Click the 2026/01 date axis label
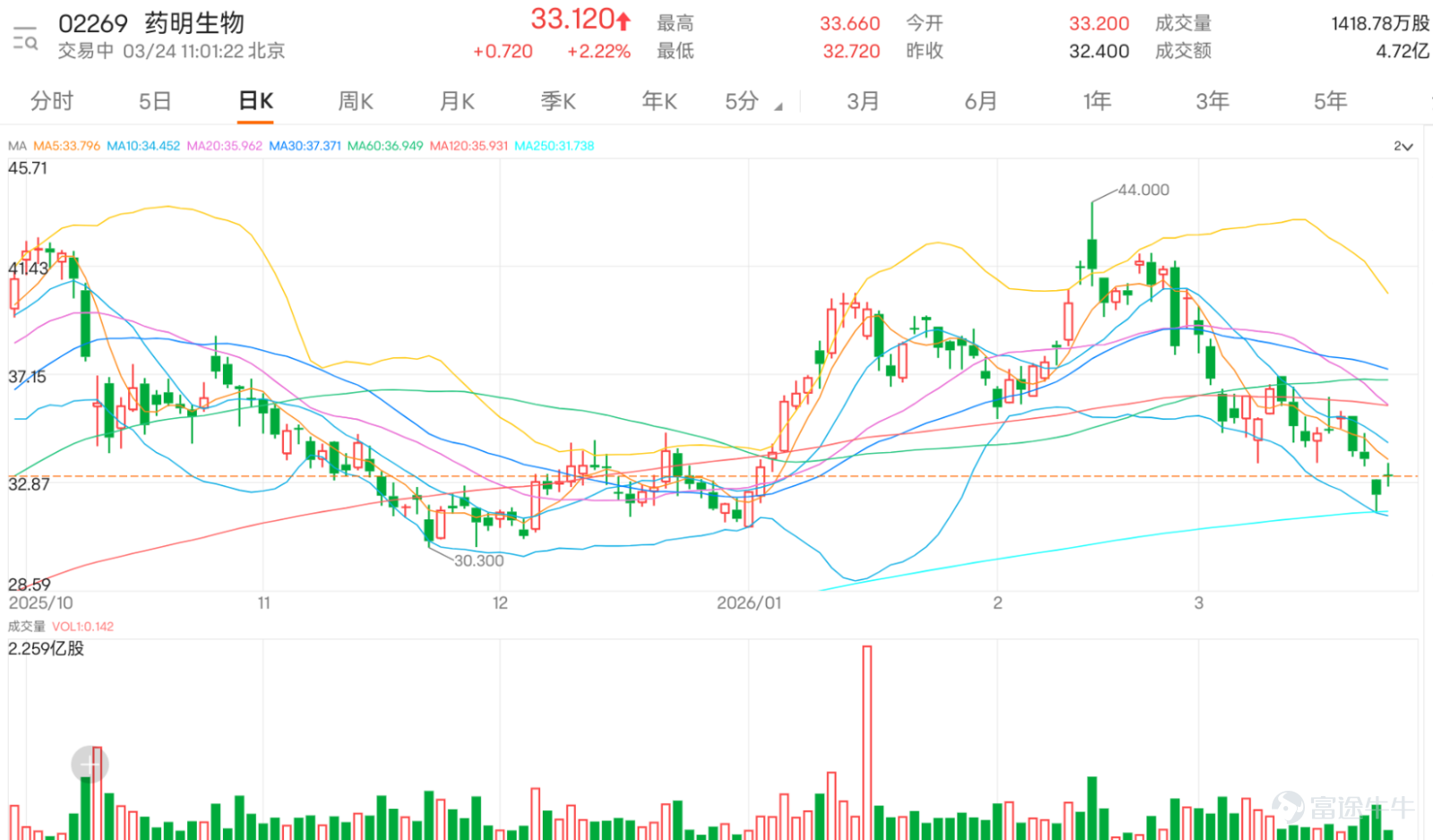 click(x=749, y=604)
